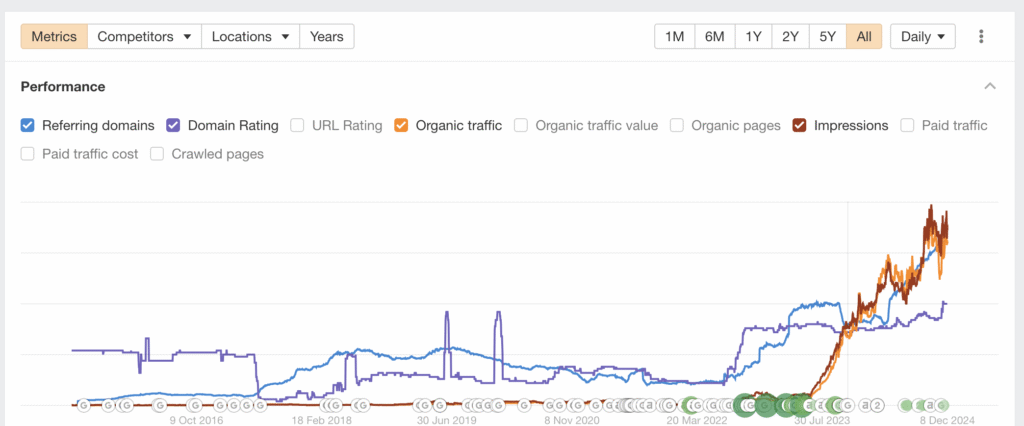Hide the Impressions line via checkbox

coord(800,126)
